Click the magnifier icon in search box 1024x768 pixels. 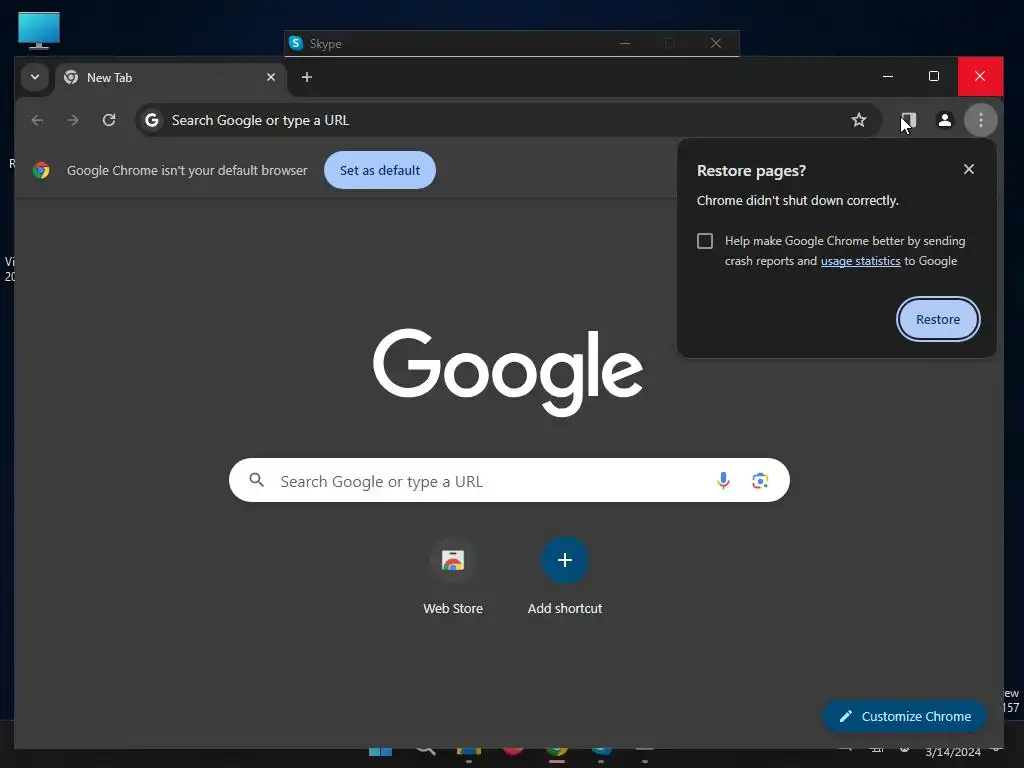click(257, 481)
